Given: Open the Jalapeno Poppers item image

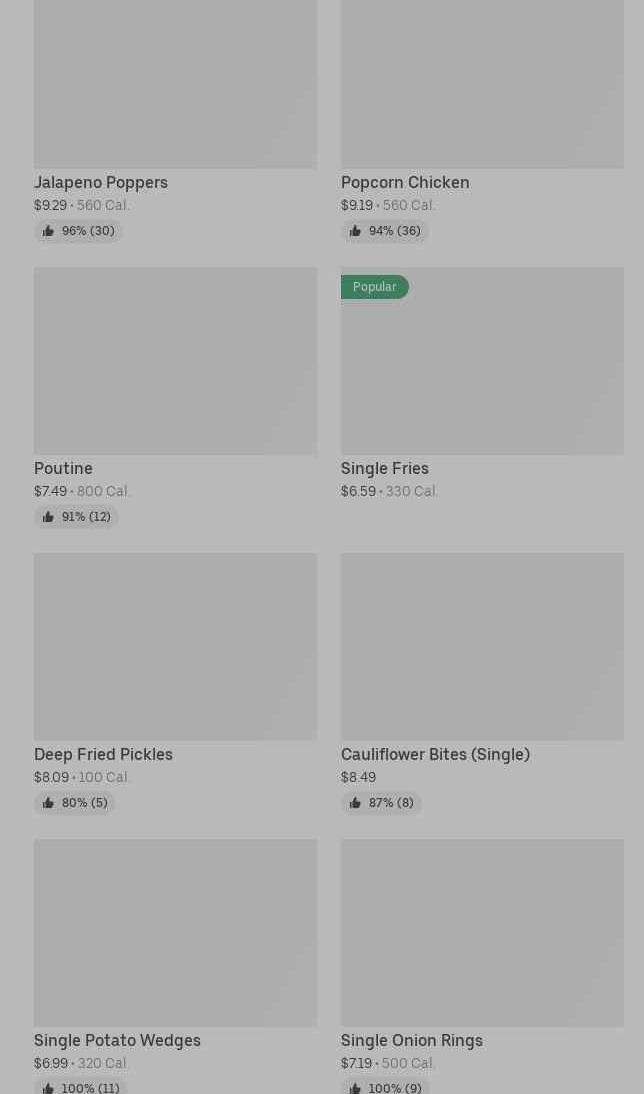Looking at the screenshot, I should [175, 84].
